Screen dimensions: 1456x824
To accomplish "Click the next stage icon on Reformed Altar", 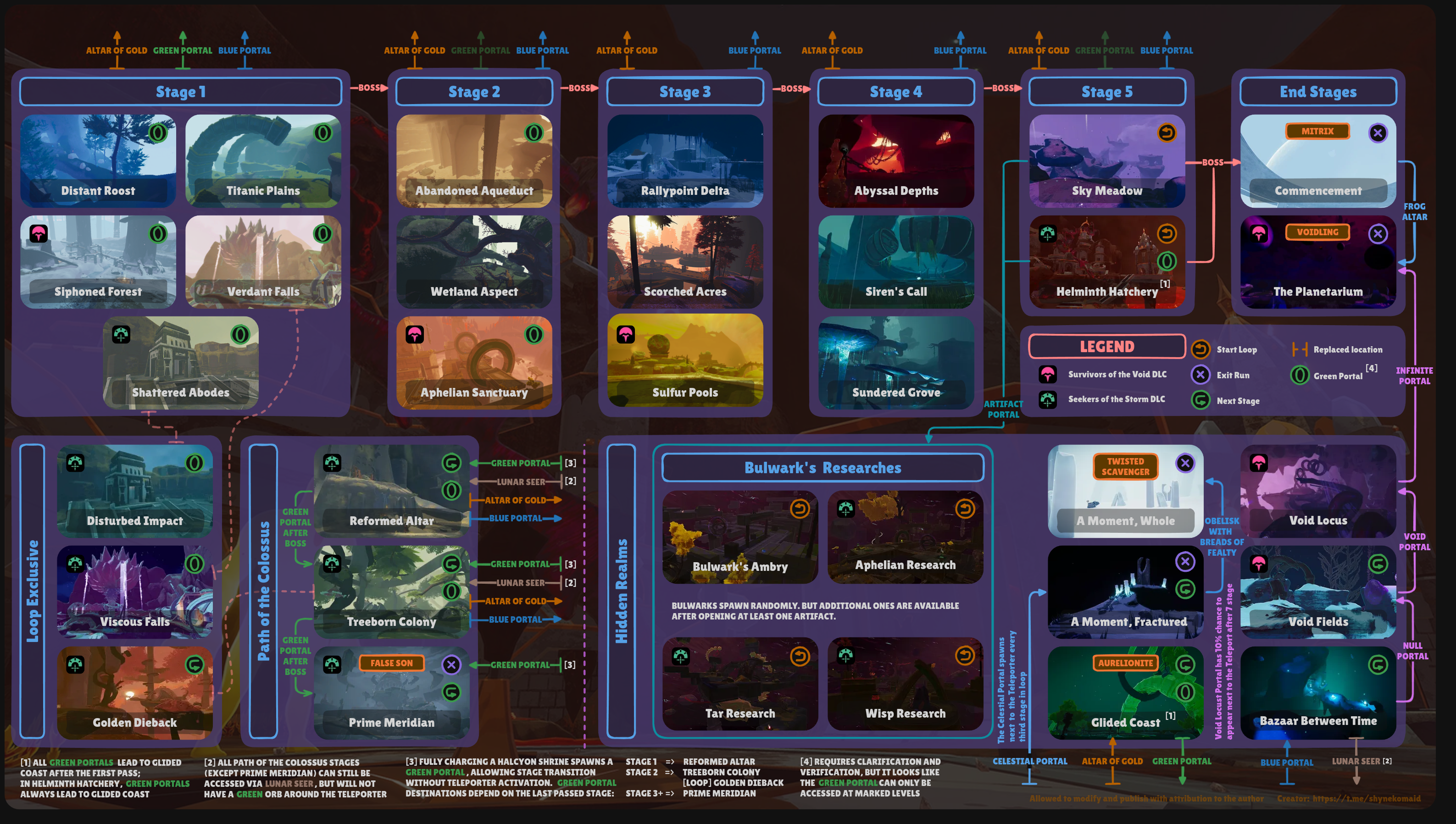I will (451, 463).
